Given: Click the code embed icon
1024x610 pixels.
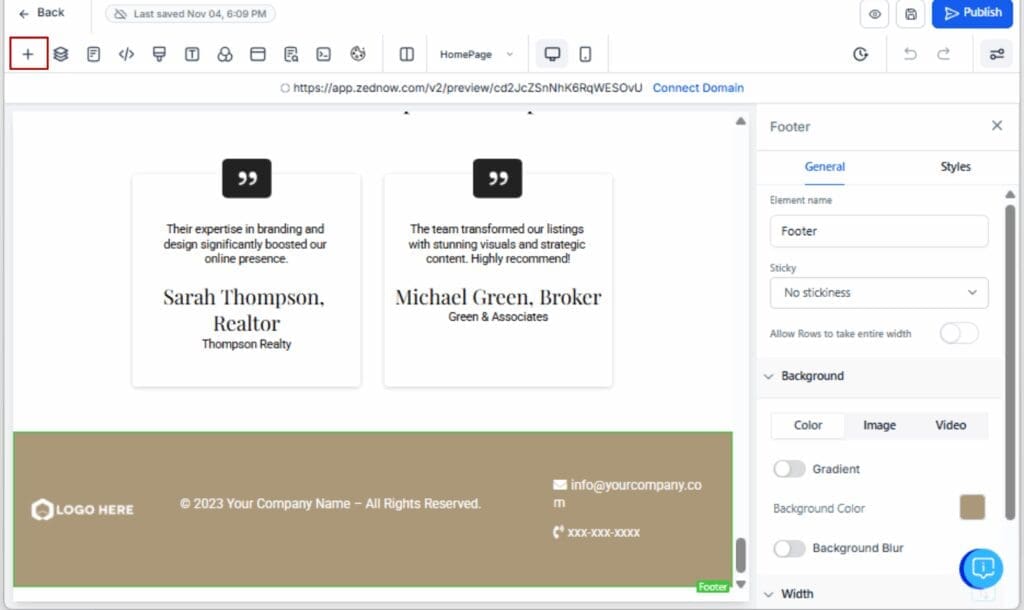Looking at the screenshot, I should tap(126, 54).
